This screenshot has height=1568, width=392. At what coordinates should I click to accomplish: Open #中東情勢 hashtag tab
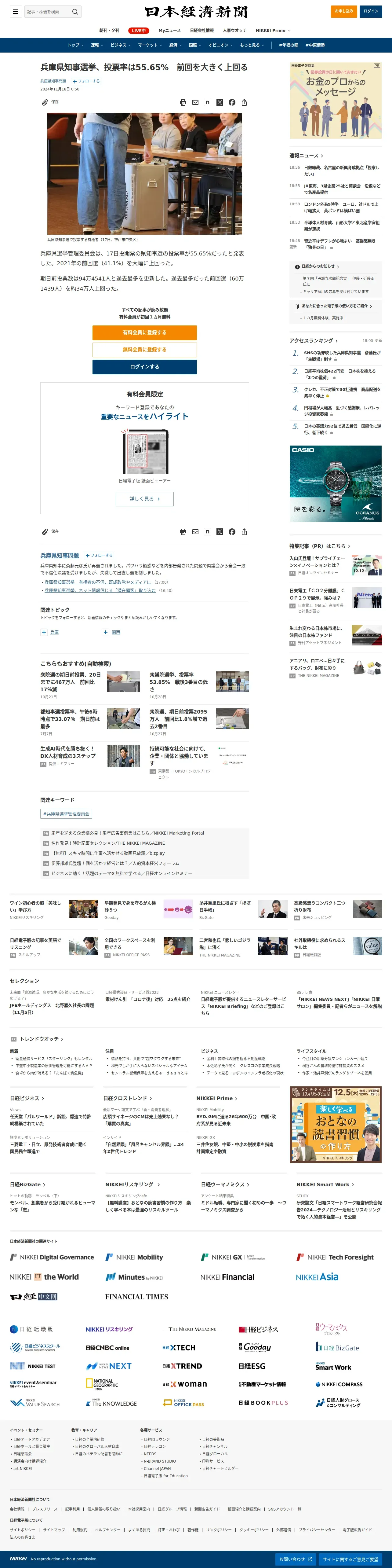click(x=315, y=45)
